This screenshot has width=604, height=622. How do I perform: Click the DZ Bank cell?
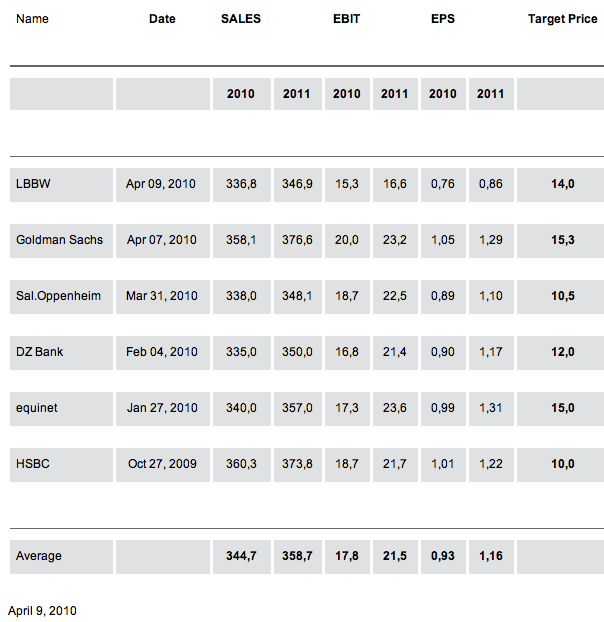pyautogui.click(x=39, y=352)
